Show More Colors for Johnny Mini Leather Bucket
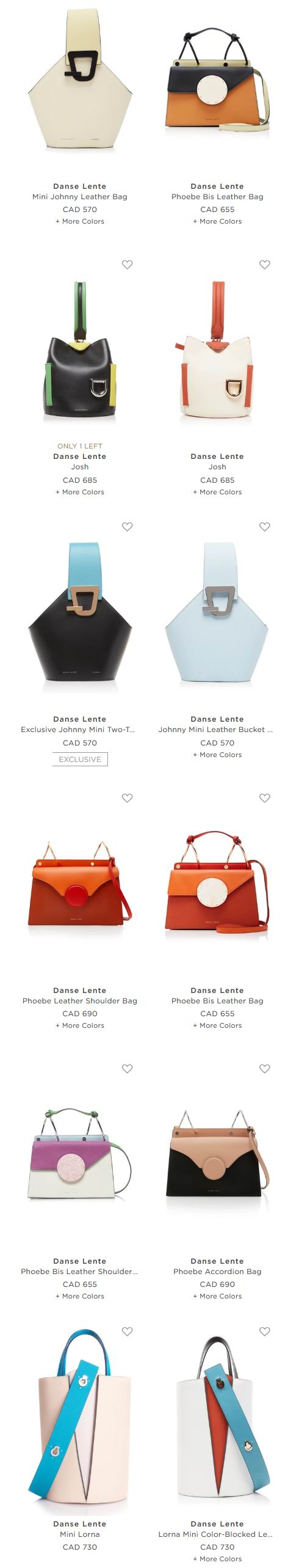The width and height of the screenshot is (302, 1568). (x=217, y=755)
